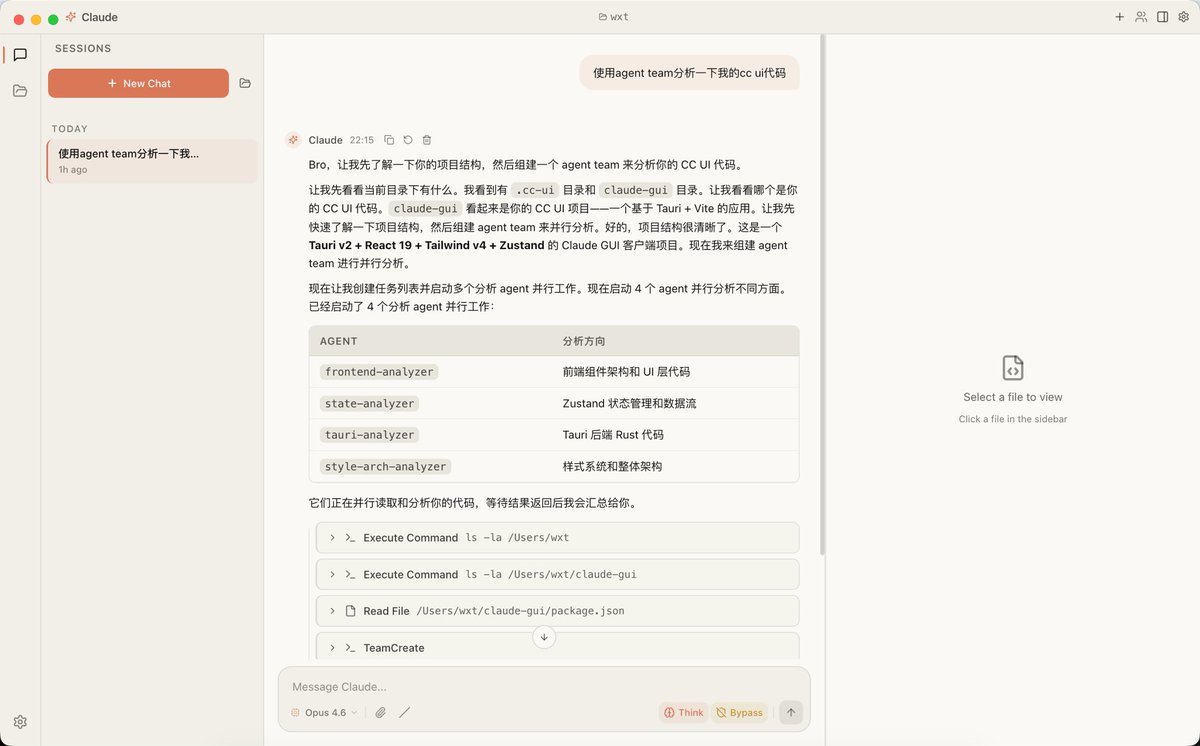Regenerate the response with the retry icon
The width and height of the screenshot is (1200, 746).
(x=408, y=140)
